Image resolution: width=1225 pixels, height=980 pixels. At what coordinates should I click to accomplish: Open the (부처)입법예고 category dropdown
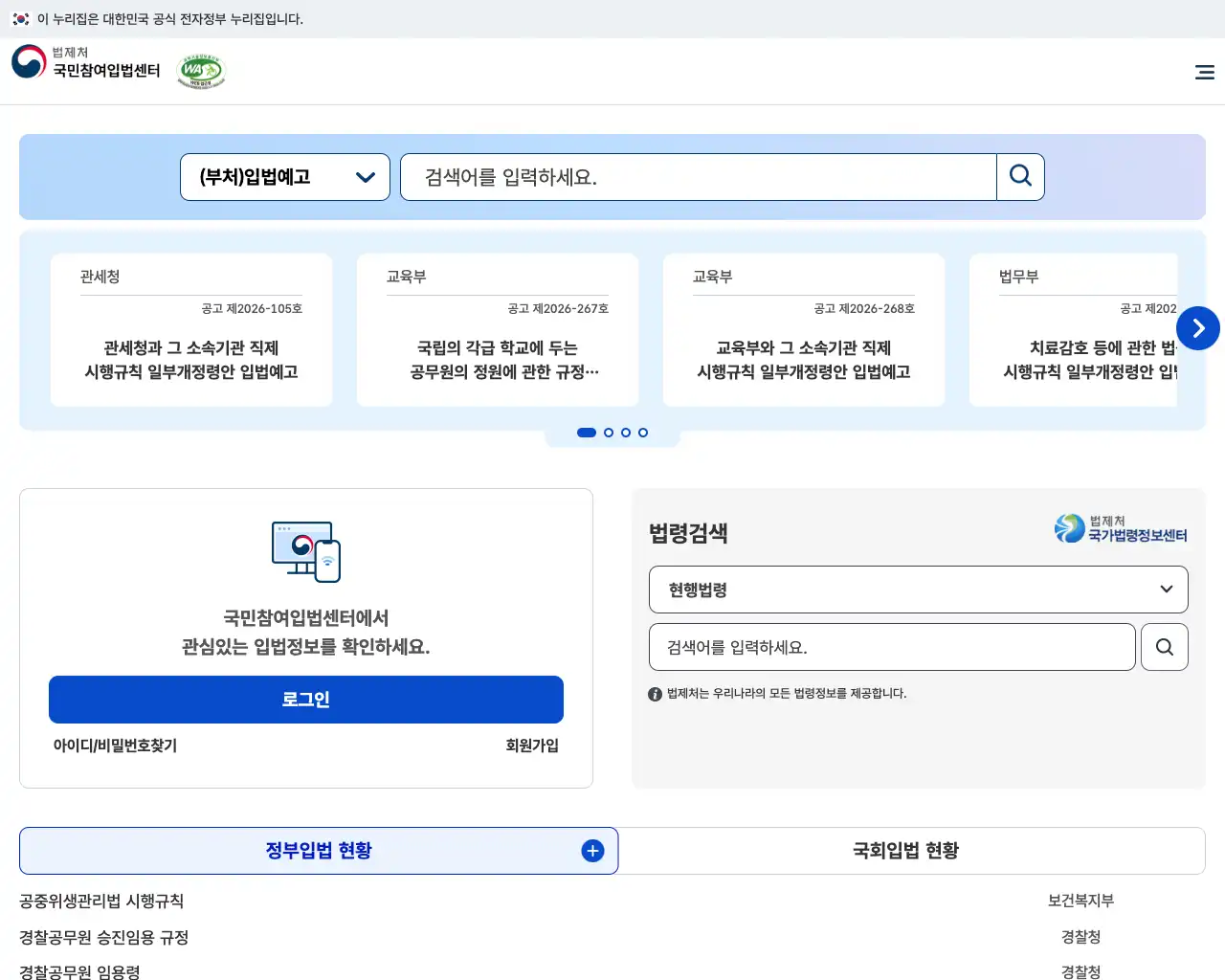pos(285,177)
